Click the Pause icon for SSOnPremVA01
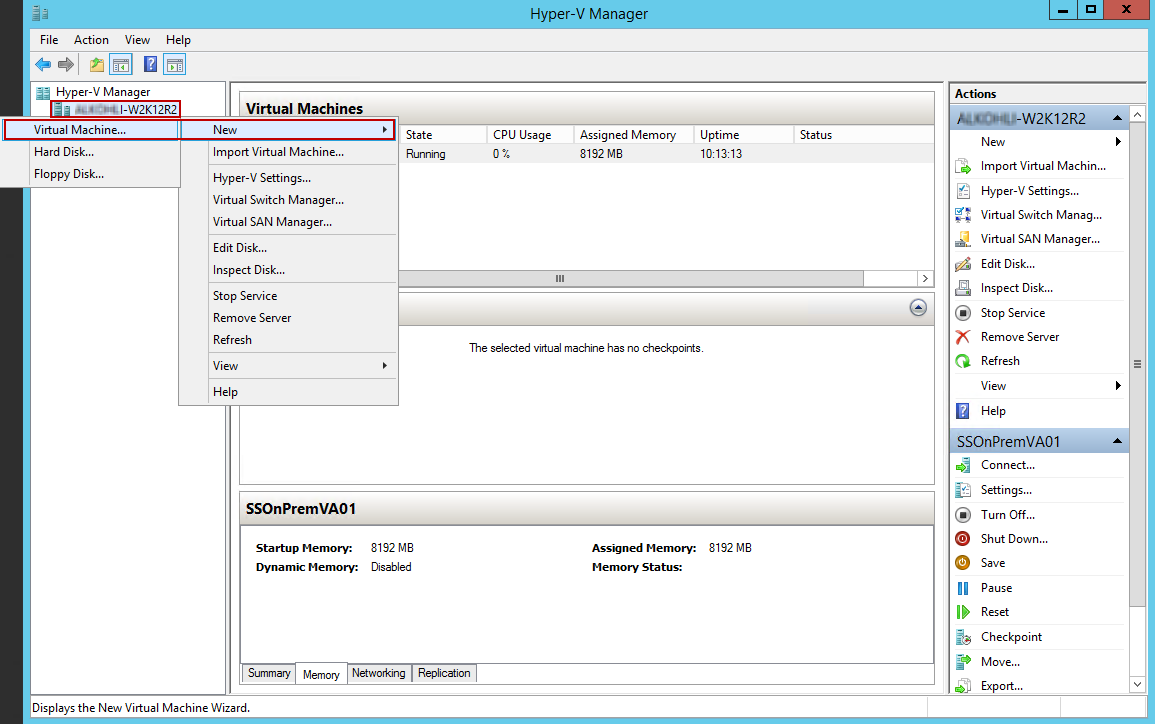Screen dimensions: 1155x724 point(963,587)
